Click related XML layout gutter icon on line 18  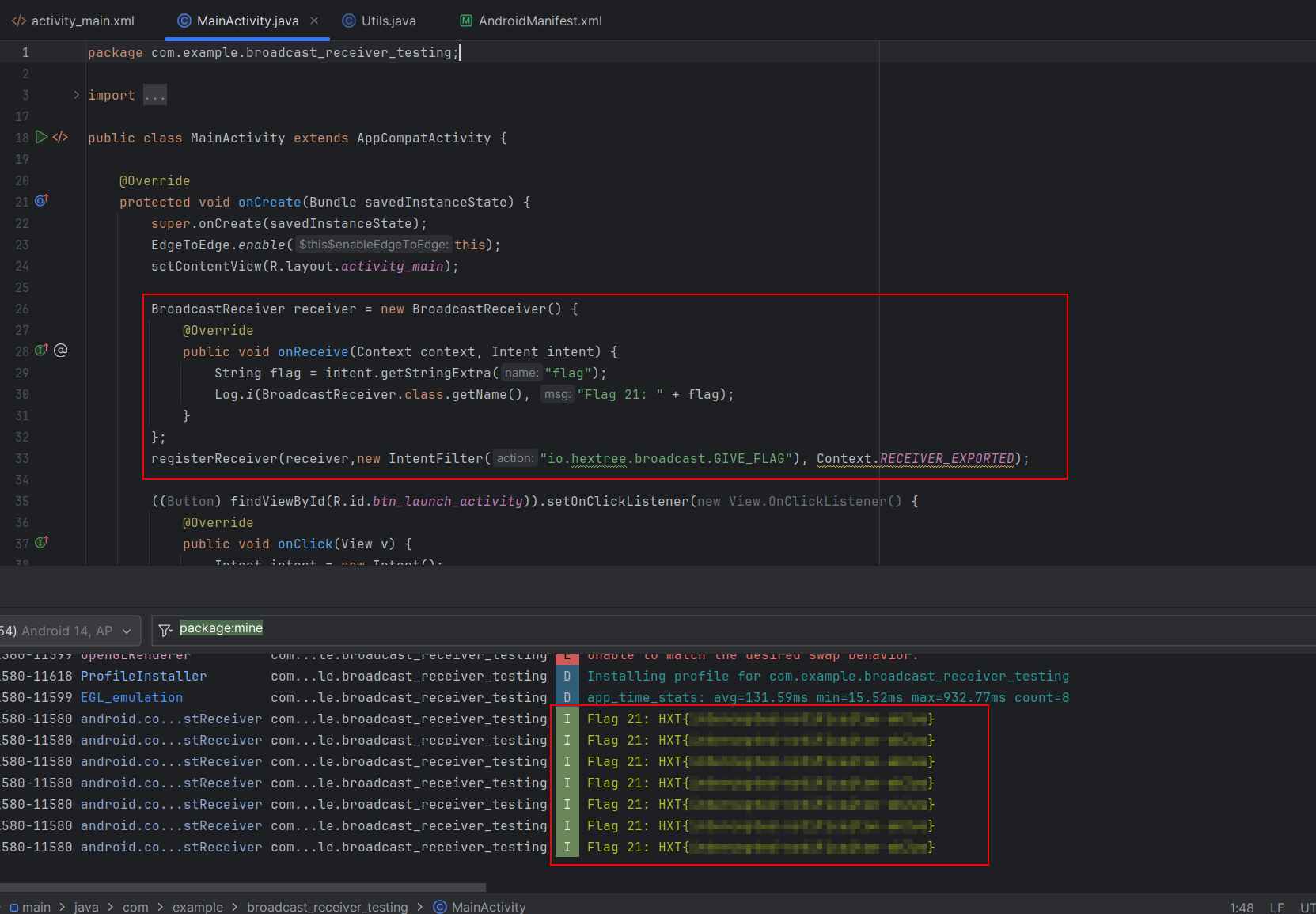(x=61, y=137)
